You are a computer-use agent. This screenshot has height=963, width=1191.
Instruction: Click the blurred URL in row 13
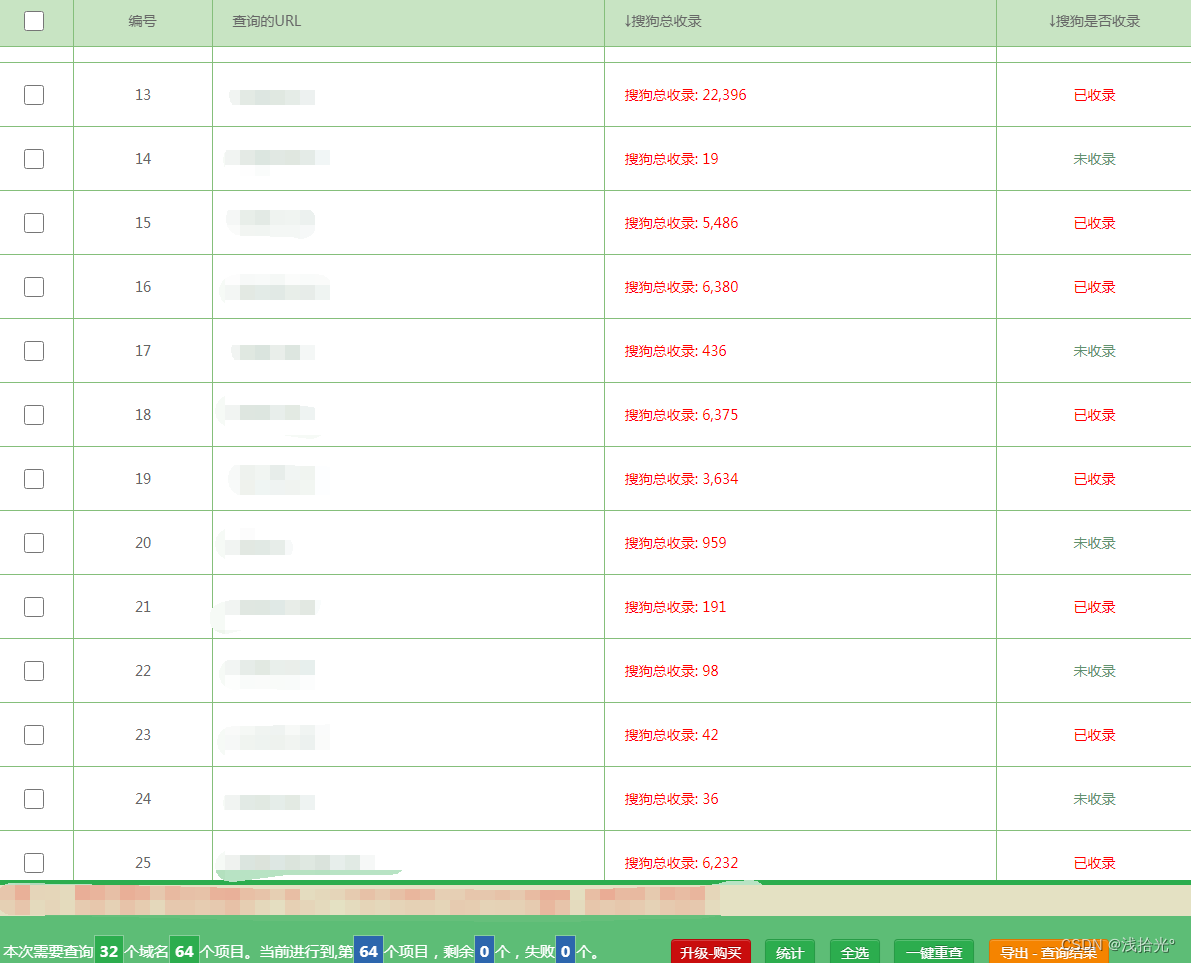(272, 96)
